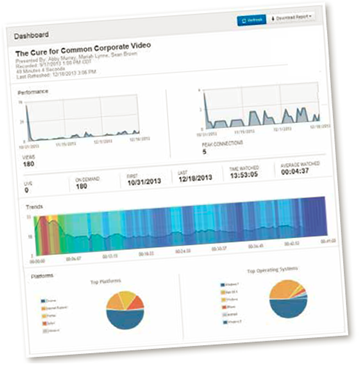Click the Unknown legend entry in Top Platforms
The height and width of the screenshot is (365, 360).
(x=51, y=330)
